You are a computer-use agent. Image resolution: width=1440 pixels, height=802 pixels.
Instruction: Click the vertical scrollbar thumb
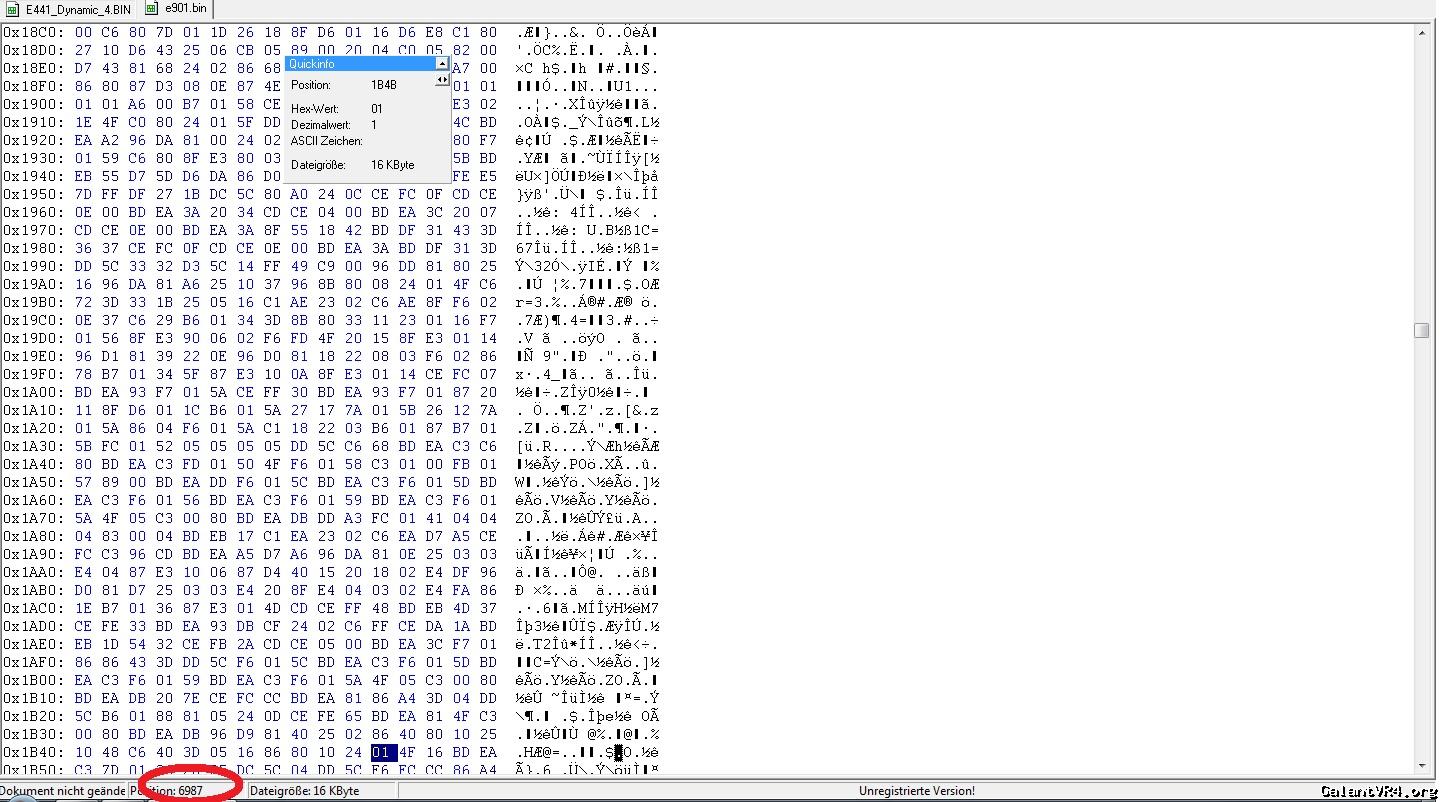click(x=1421, y=331)
